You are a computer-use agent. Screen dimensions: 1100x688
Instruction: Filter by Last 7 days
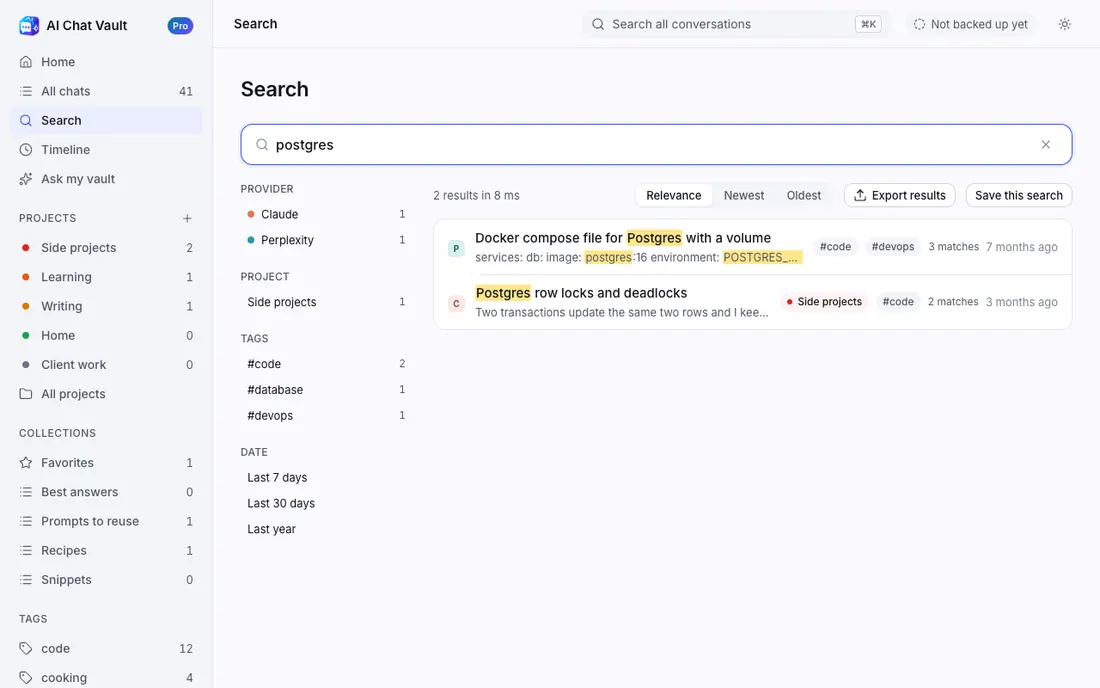point(326,478)
